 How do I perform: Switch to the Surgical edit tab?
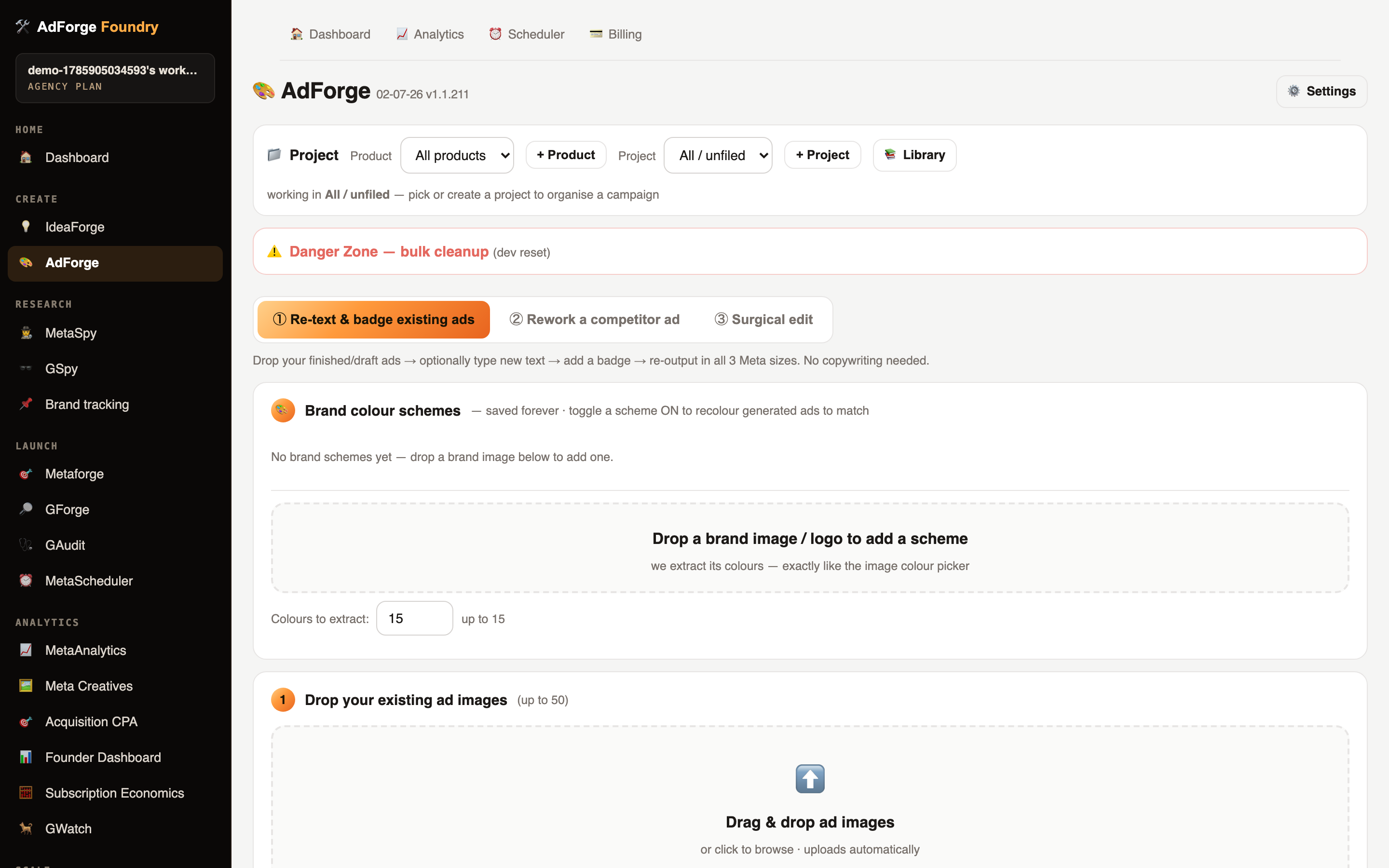pos(763,319)
